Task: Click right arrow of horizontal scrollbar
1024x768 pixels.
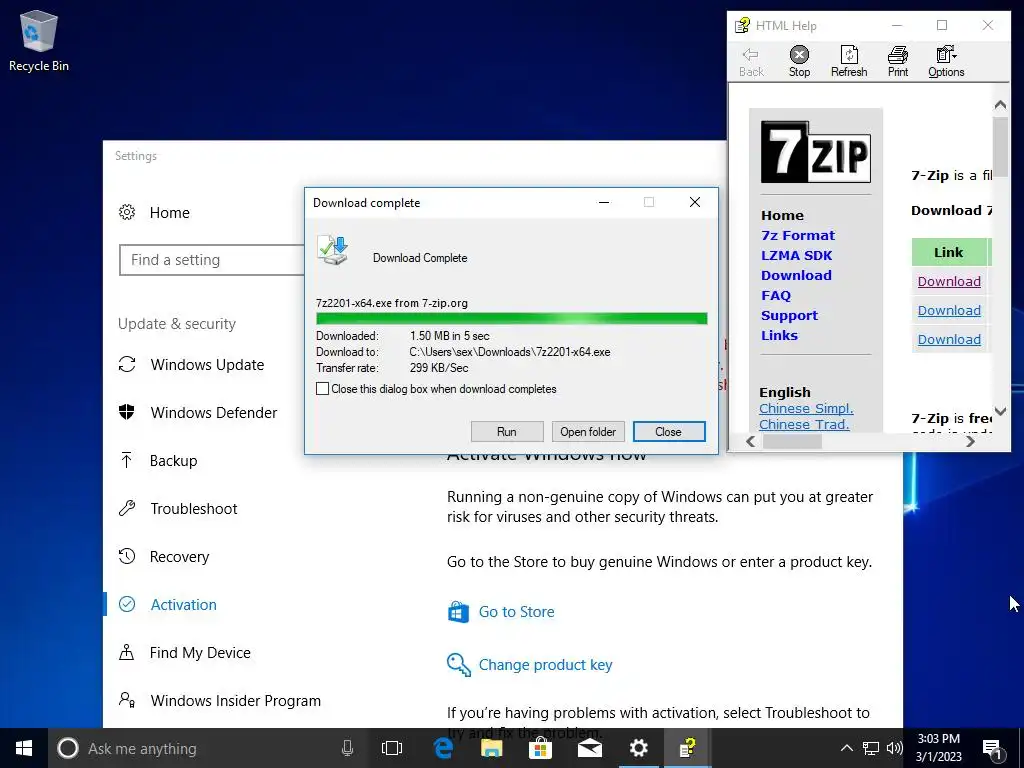Action: click(x=970, y=441)
